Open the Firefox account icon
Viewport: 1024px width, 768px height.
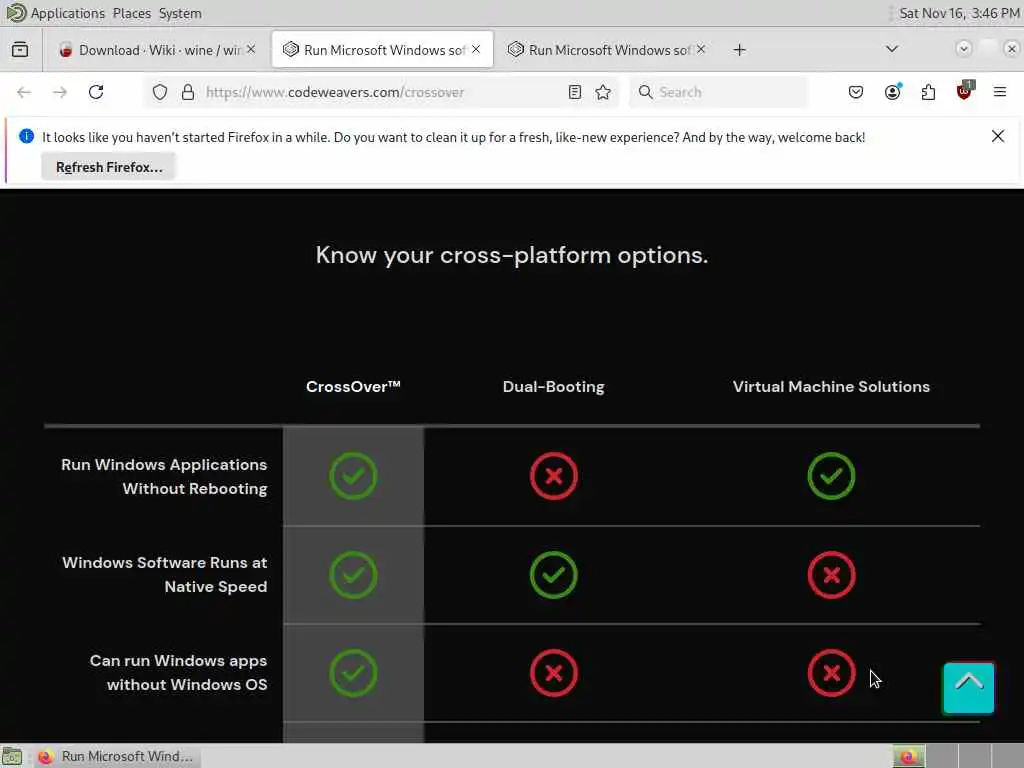click(892, 92)
